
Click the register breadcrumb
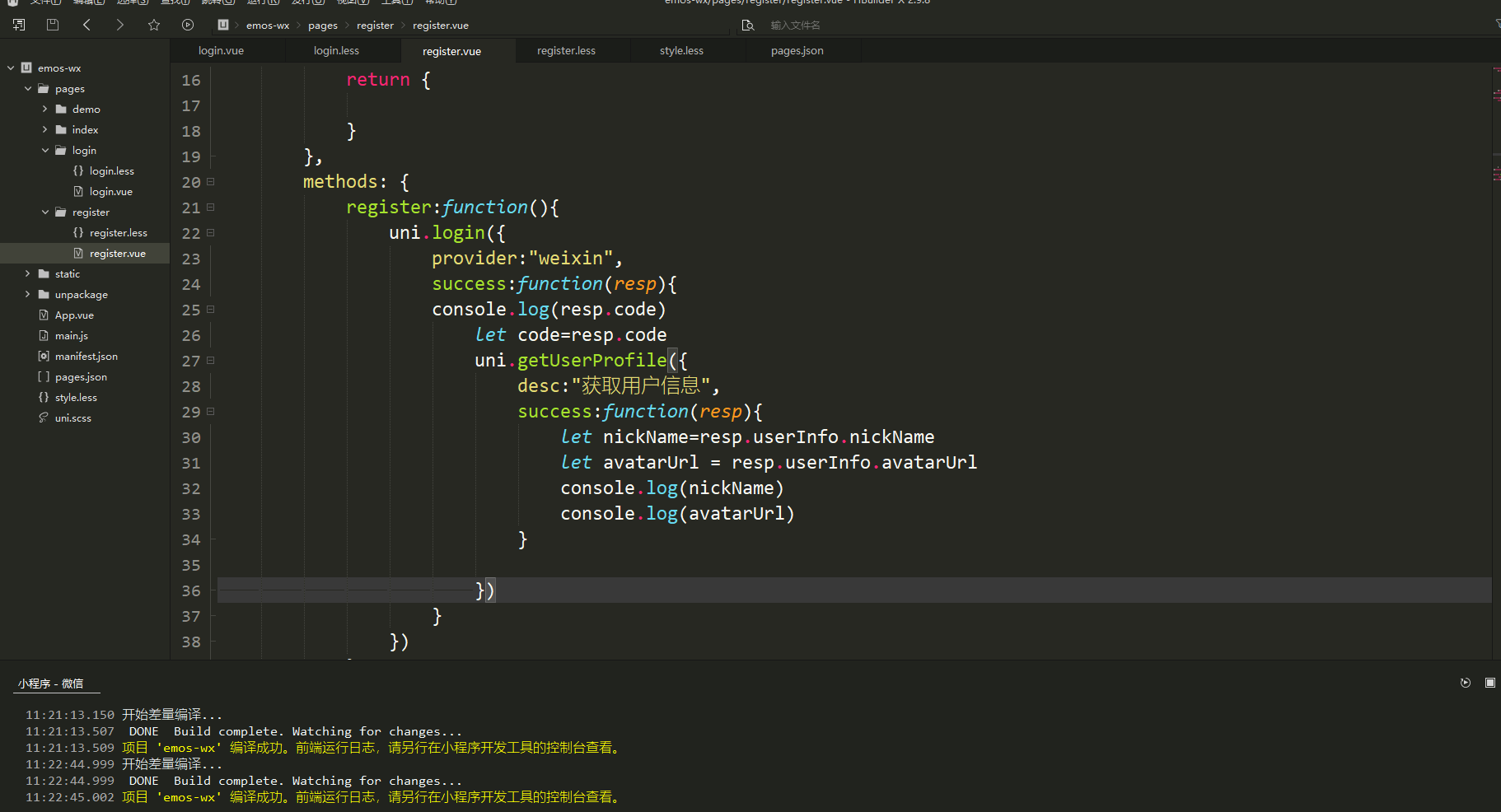click(375, 26)
